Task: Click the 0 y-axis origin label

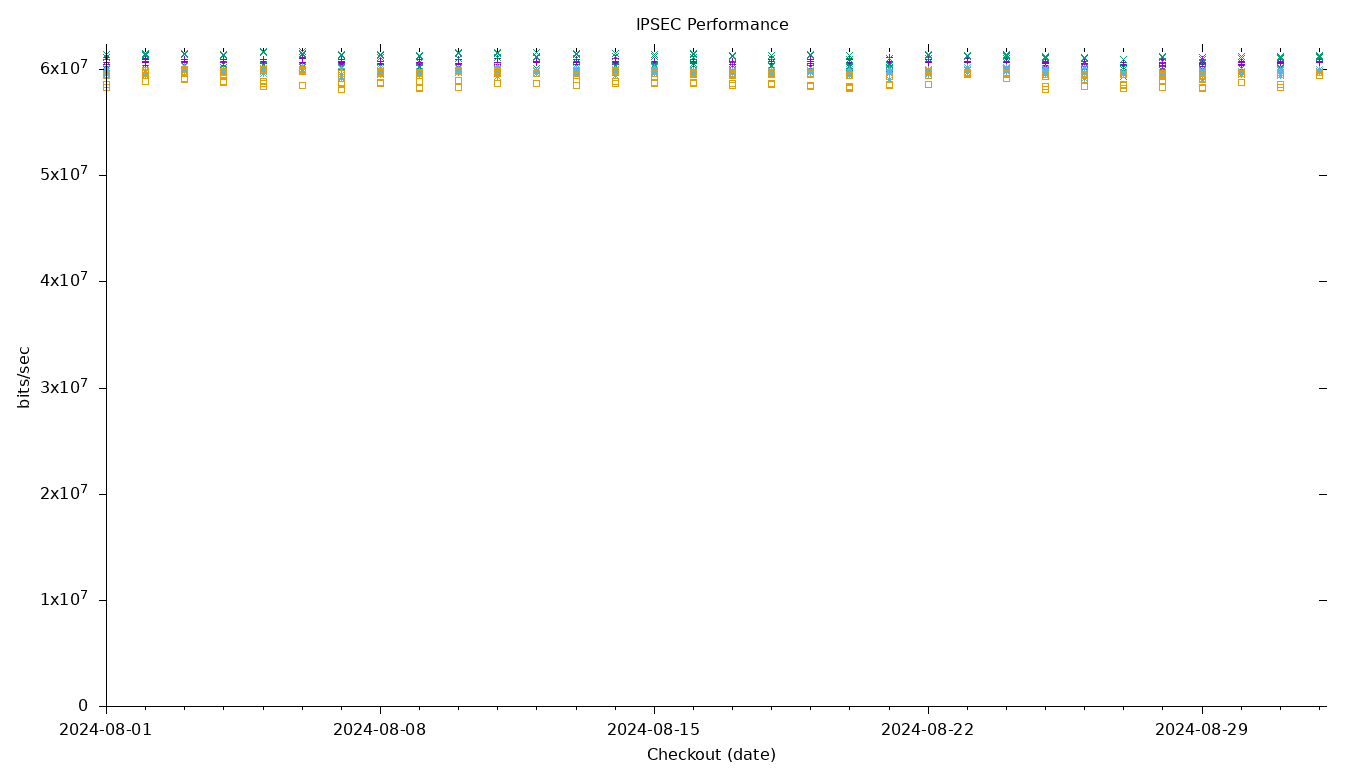Action: click(84, 706)
